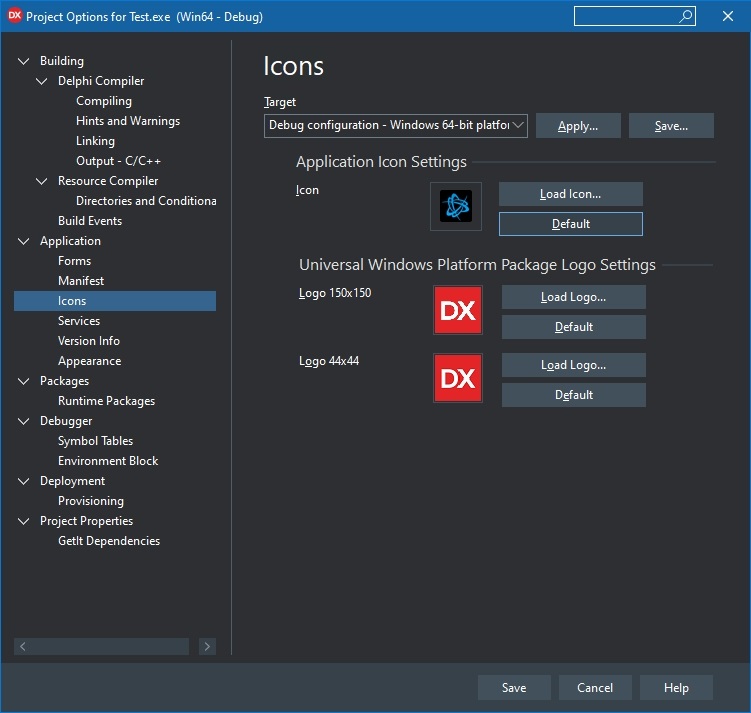Close the Project Options dialog
The height and width of the screenshot is (713, 751).
728,16
